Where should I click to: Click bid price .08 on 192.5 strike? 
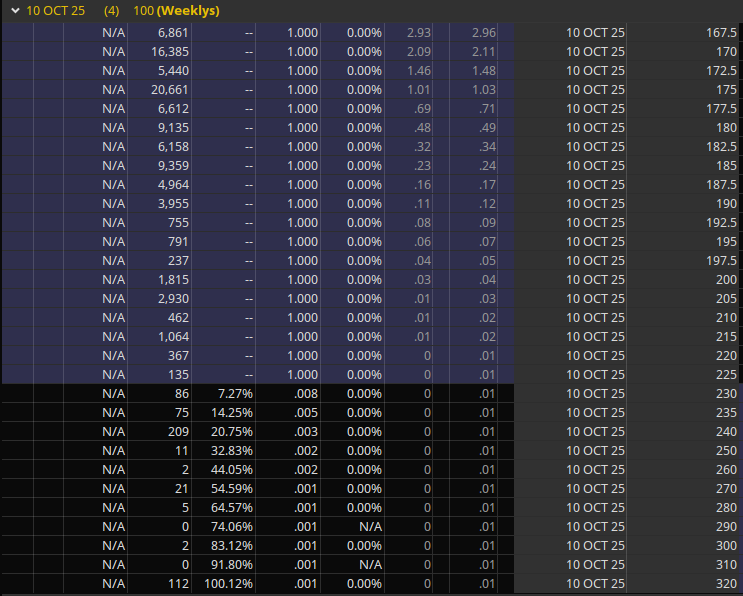(x=421, y=223)
